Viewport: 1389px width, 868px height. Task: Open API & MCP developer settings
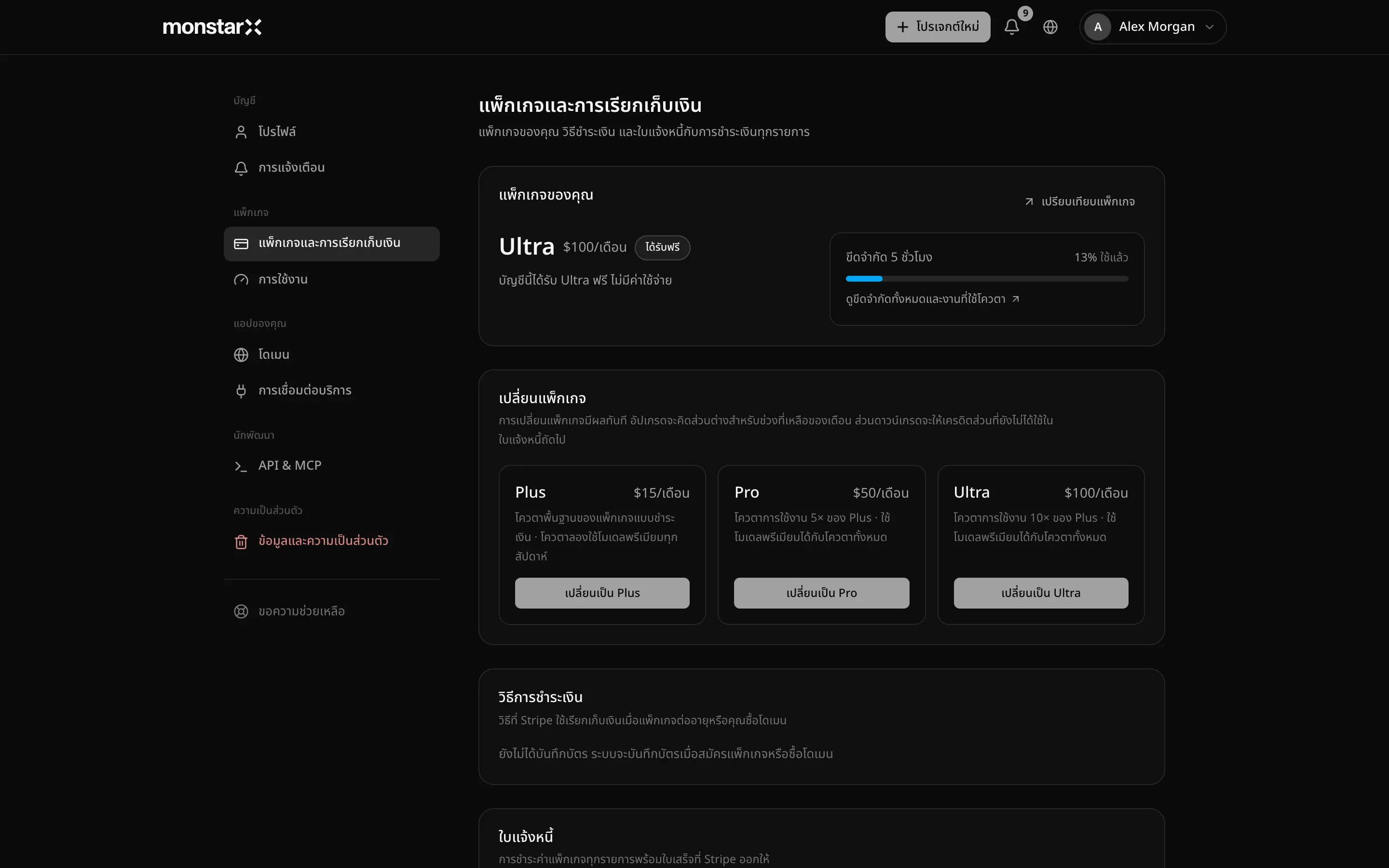point(332,466)
